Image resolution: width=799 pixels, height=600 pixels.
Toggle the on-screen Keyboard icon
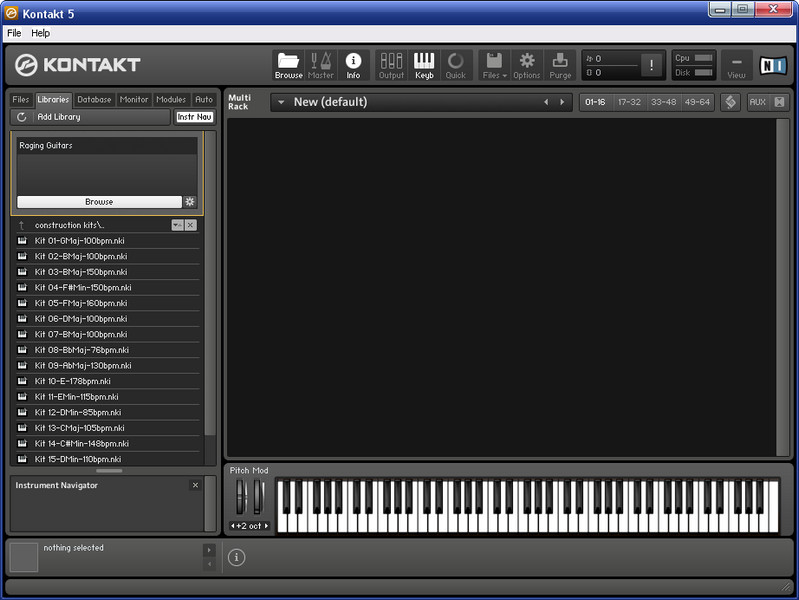424,66
